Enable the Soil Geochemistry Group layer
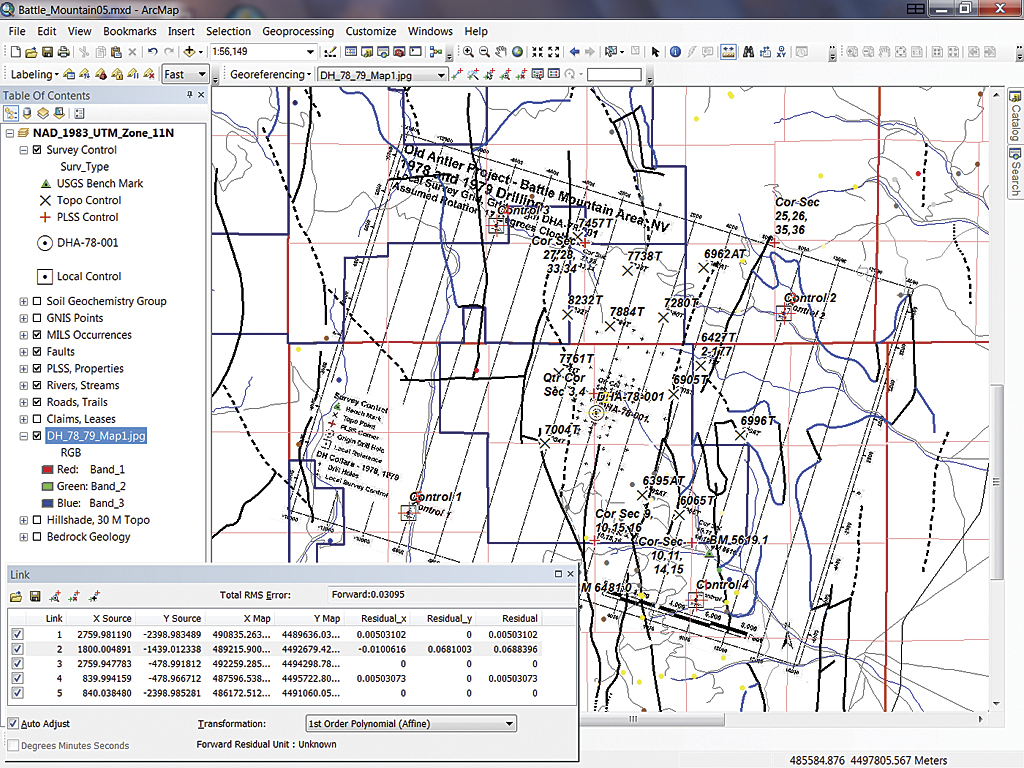The image size is (1024, 768). click(37, 301)
